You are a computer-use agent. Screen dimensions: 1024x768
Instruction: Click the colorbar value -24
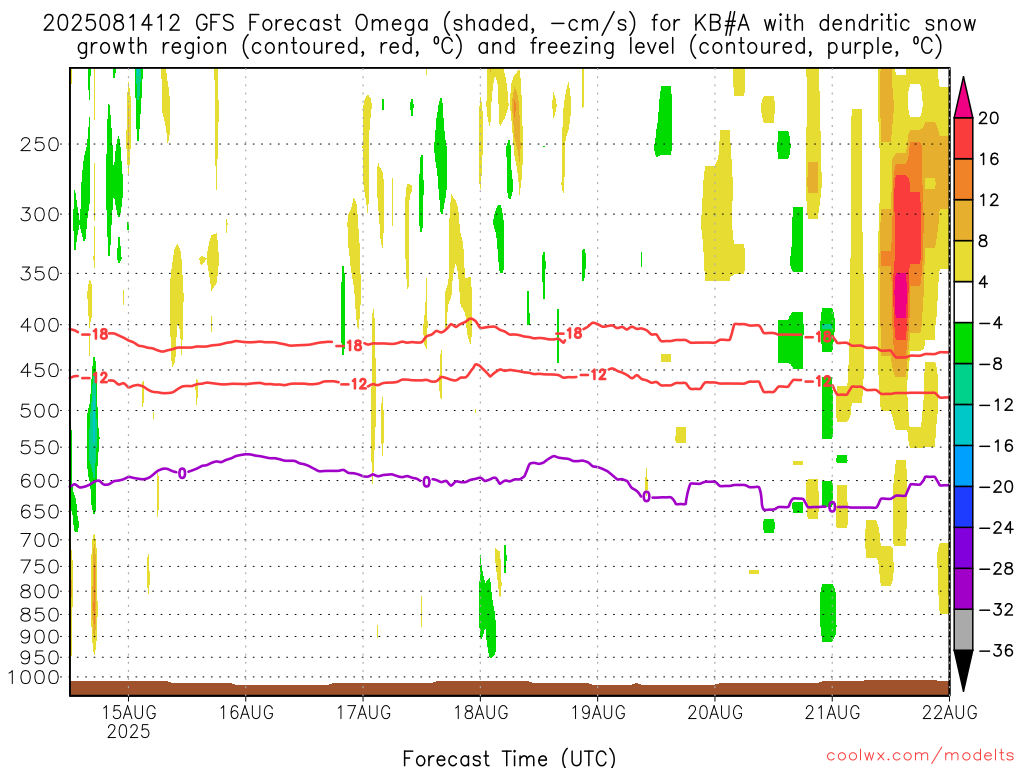[x=996, y=528]
